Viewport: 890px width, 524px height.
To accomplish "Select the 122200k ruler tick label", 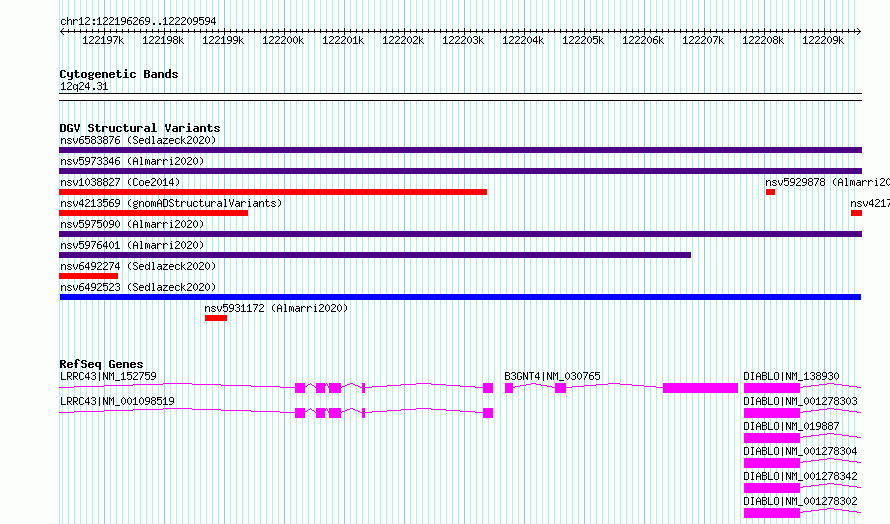I will coord(283,40).
